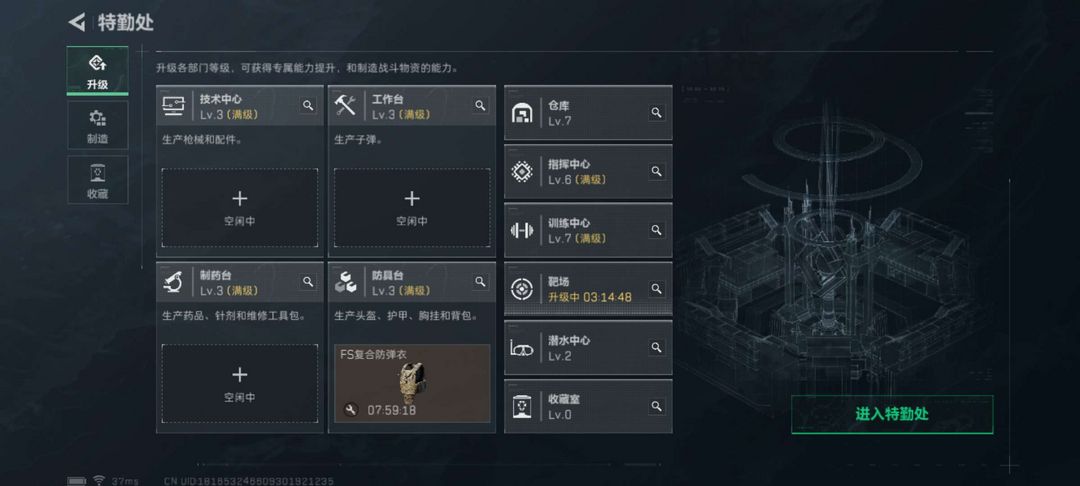This screenshot has width=1080, height=486.
Task: Open the magnifier icon on 收藏室
Action: point(656,406)
